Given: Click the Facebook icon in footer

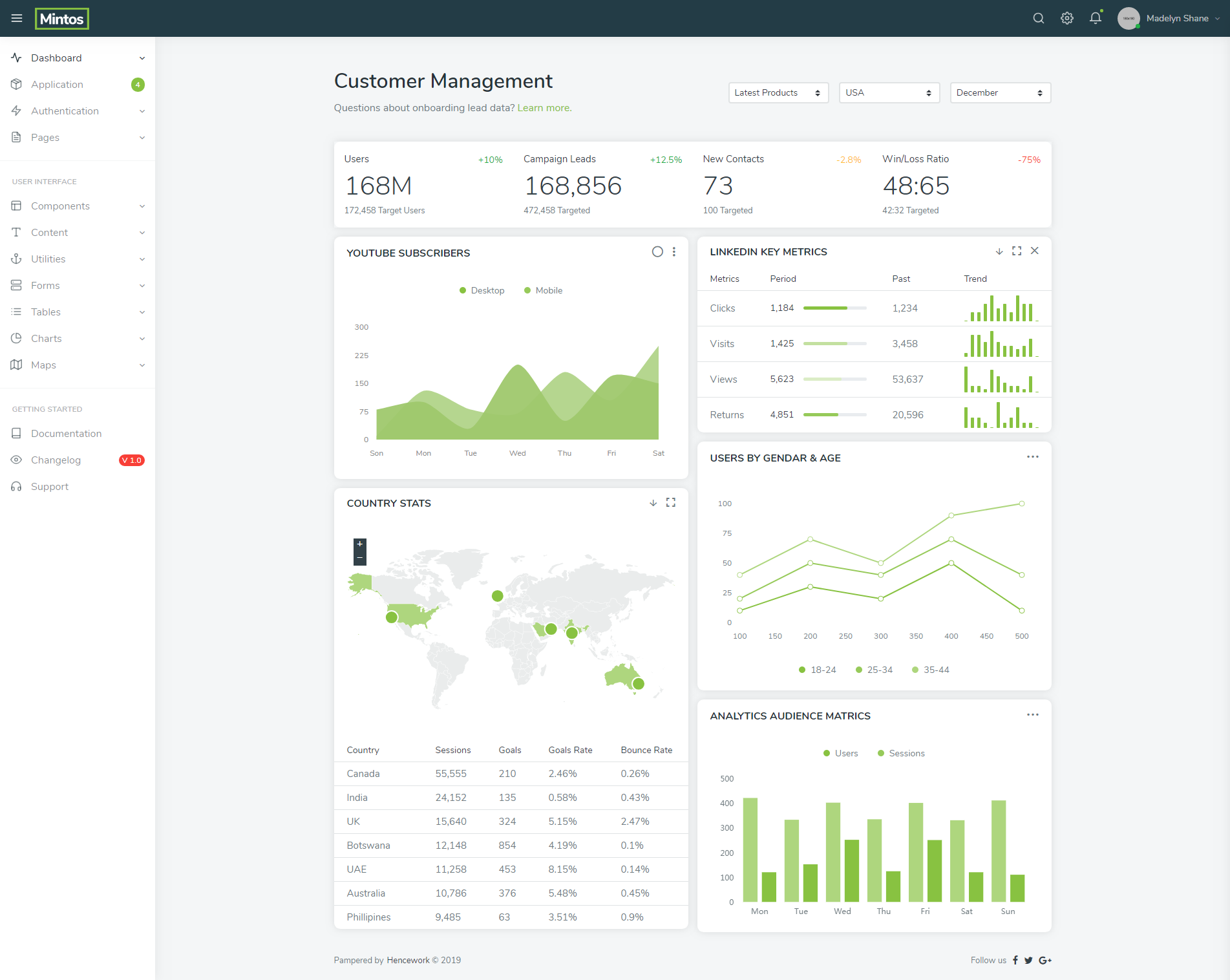Looking at the screenshot, I should click(1015, 960).
